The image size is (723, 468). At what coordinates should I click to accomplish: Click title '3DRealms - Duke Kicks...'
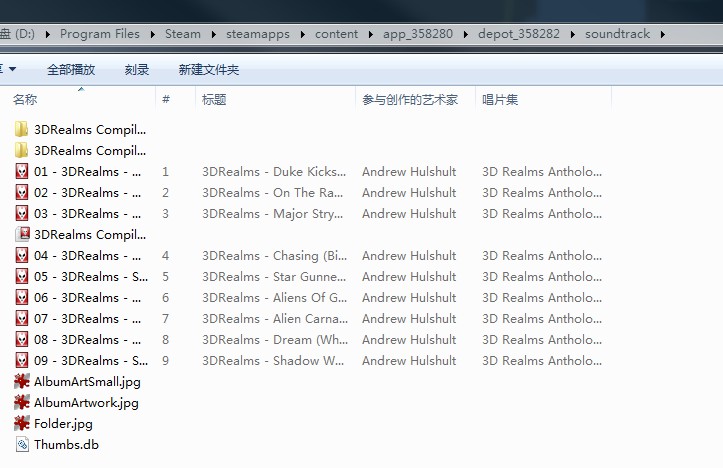tap(274, 172)
